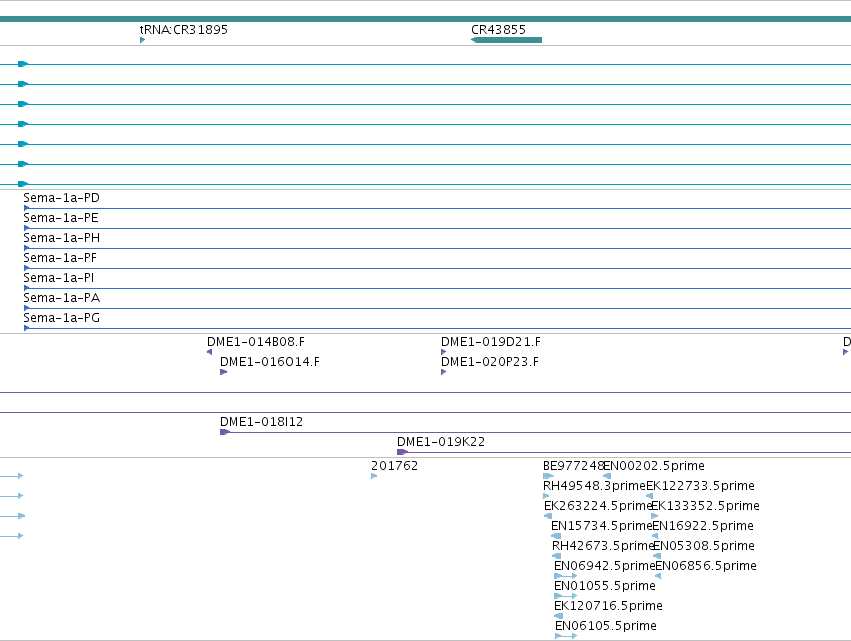Select the EN15734.5prime EST label

(601, 526)
